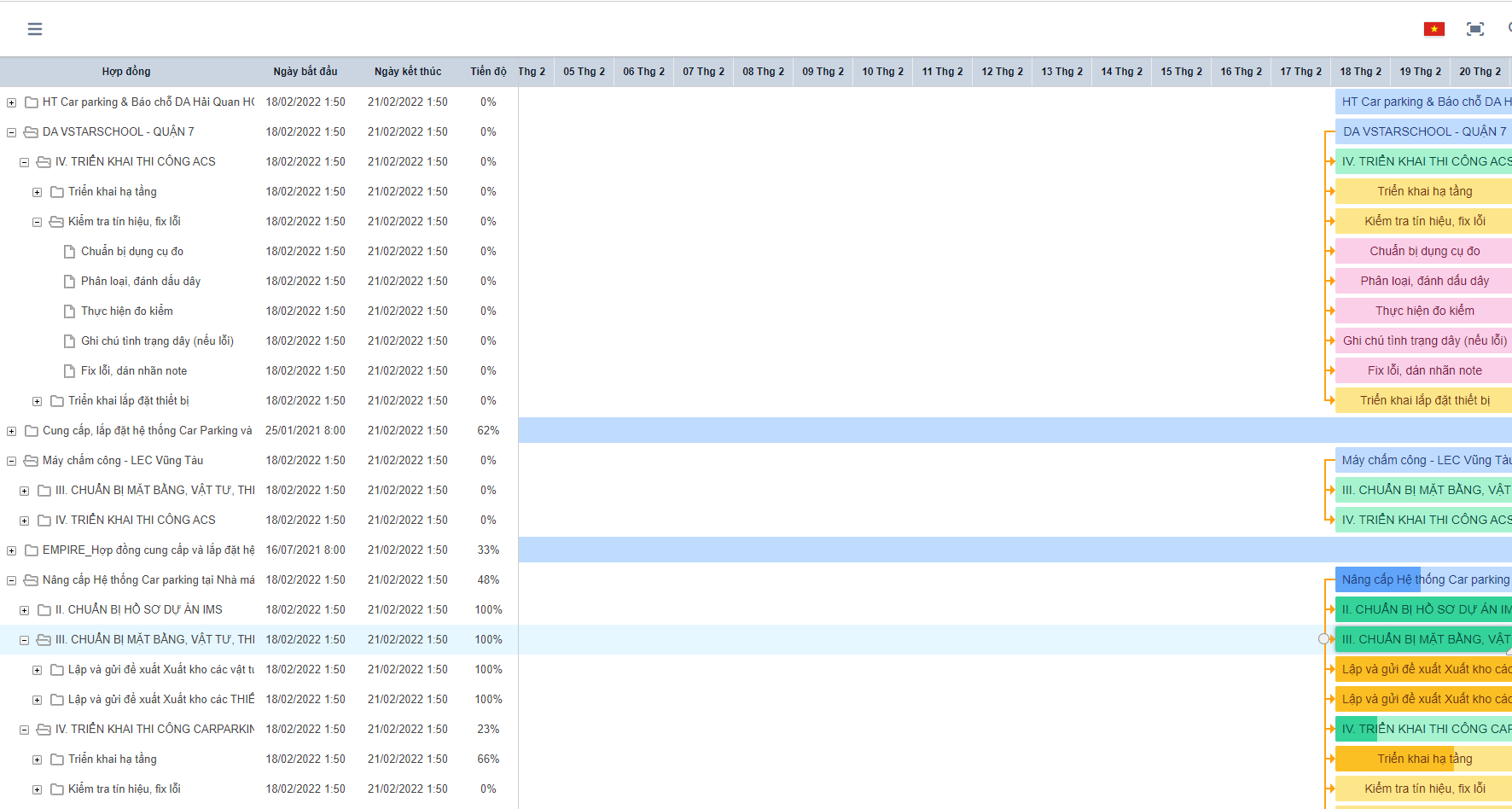Viewport: 1512px width, 809px height.
Task: Click the Tiến độ column header
Action: tap(488, 72)
